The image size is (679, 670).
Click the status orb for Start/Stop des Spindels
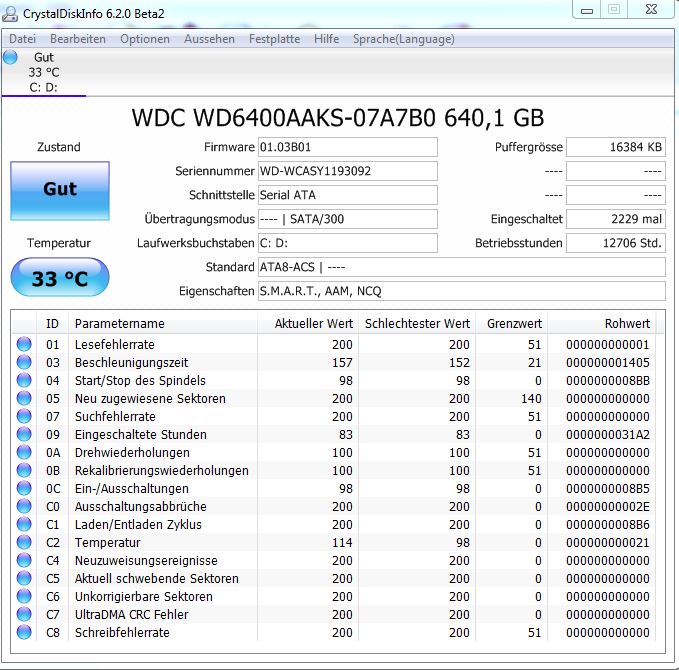[24, 380]
